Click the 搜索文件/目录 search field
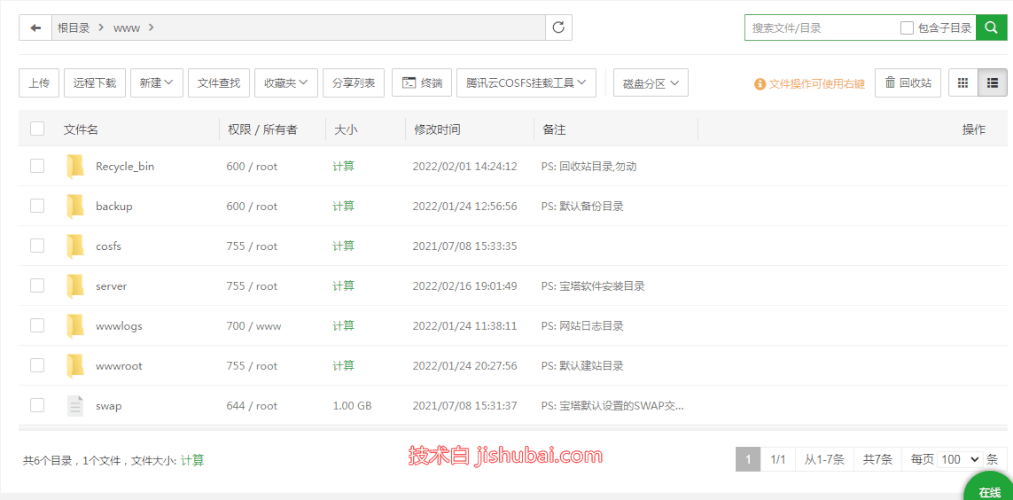 coord(822,28)
